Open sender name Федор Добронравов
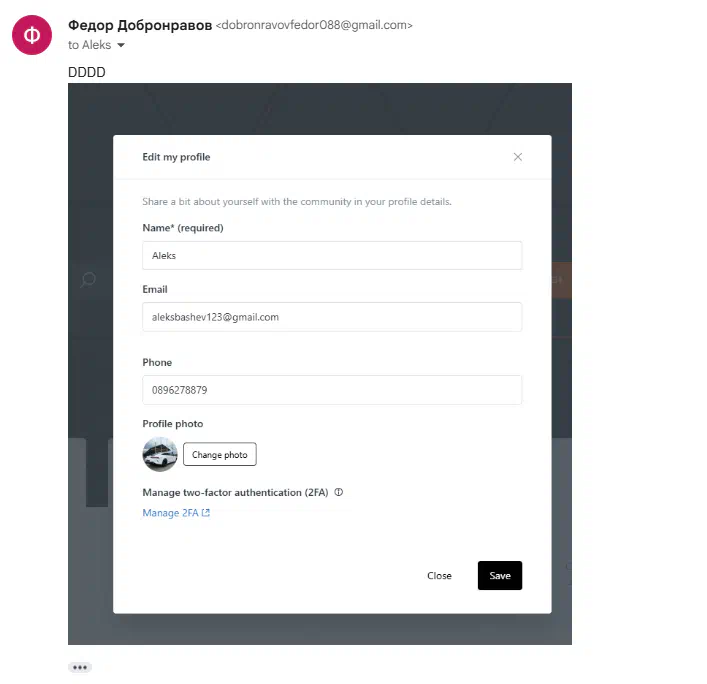 tap(140, 25)
